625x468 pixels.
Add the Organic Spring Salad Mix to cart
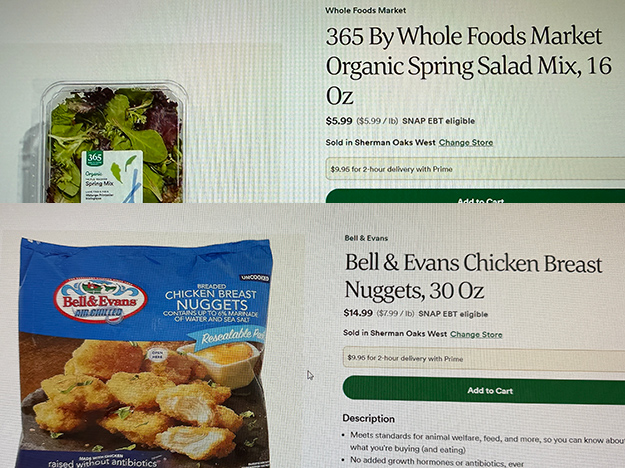pyautogui.click(x=475, y=197)
